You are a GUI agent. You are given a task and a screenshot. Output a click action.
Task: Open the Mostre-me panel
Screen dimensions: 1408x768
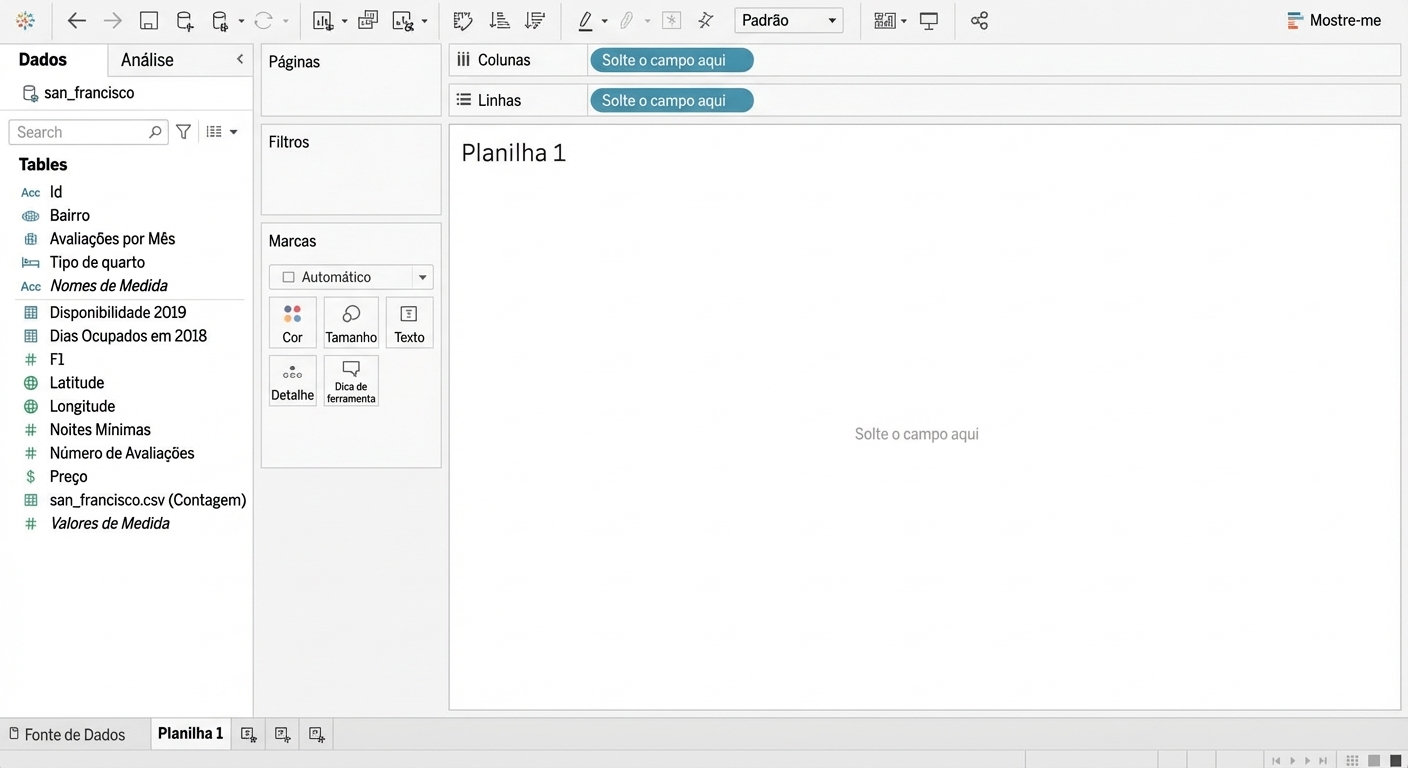1334,20
